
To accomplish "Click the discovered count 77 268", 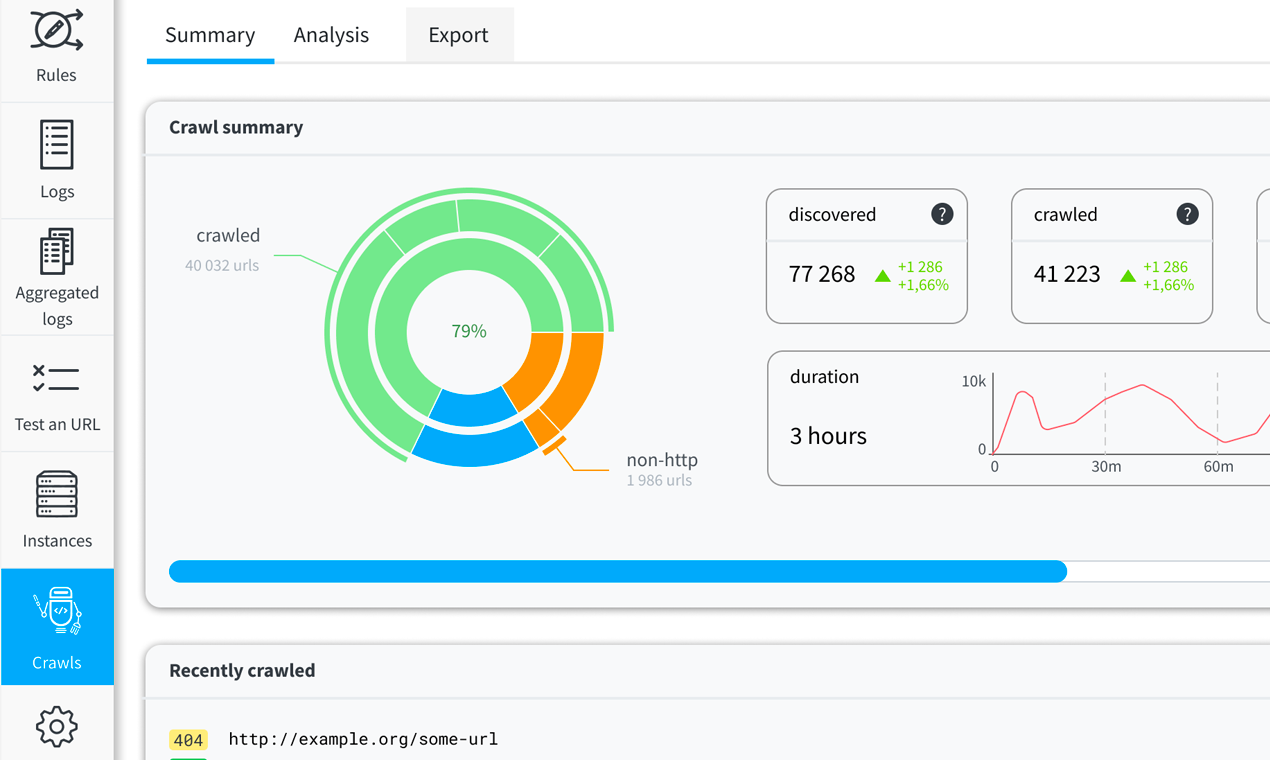I will (x=821, y=274).
